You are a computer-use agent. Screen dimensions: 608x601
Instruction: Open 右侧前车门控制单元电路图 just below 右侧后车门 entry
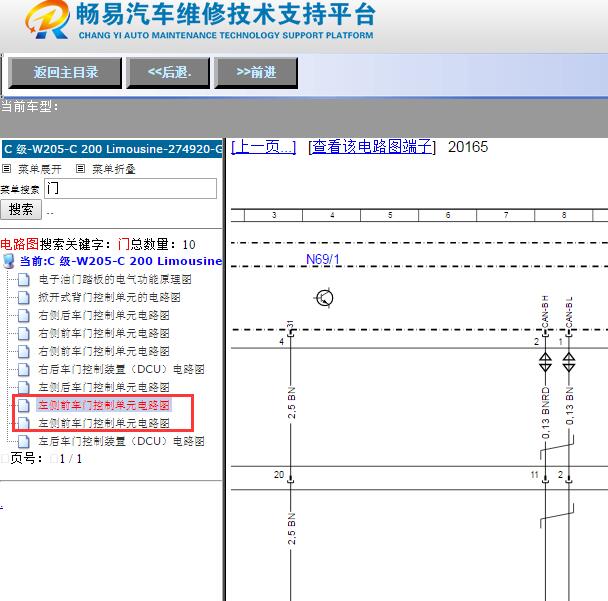click(x=104, y=333)
